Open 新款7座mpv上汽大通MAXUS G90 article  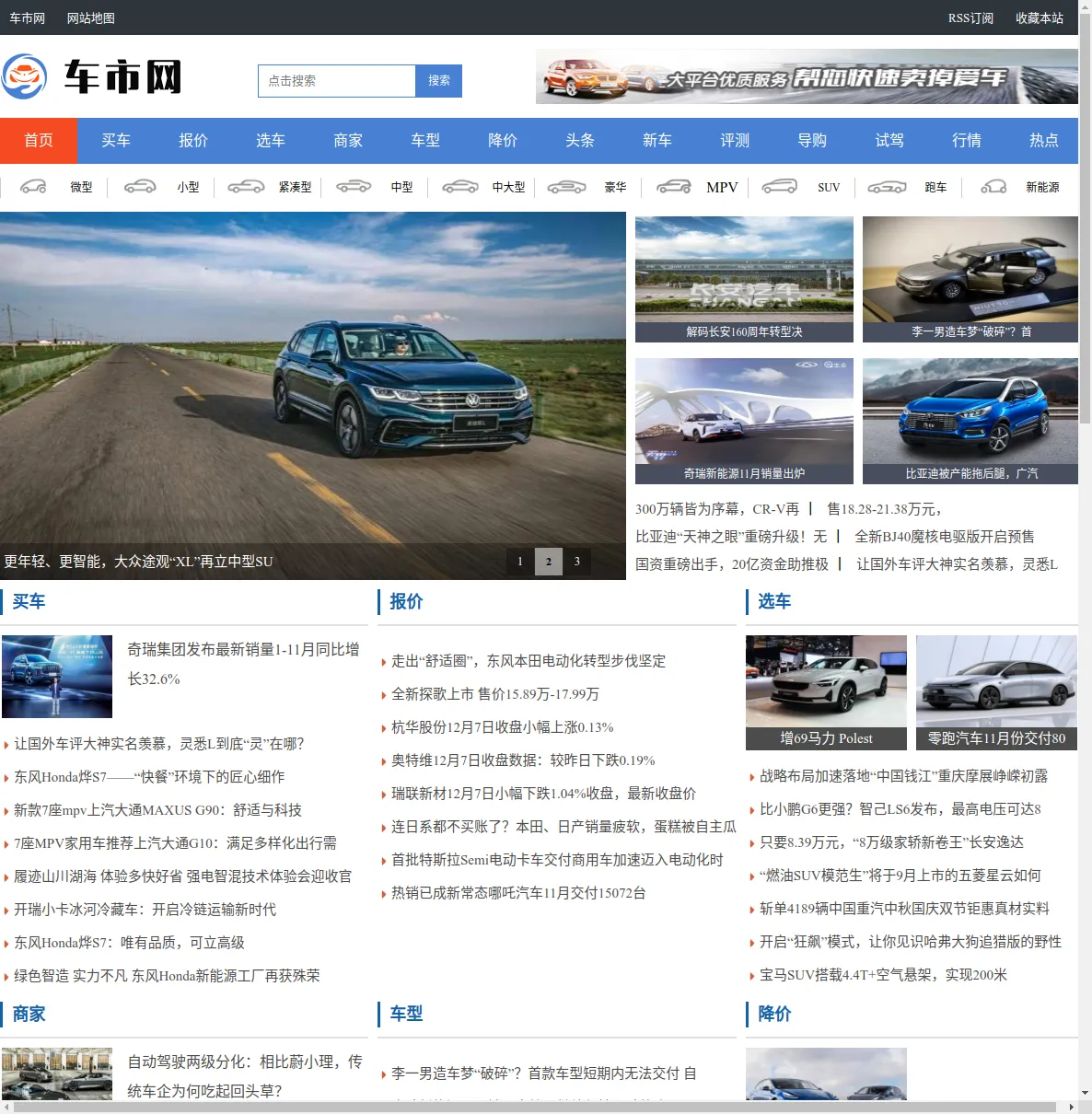[157, 810]
